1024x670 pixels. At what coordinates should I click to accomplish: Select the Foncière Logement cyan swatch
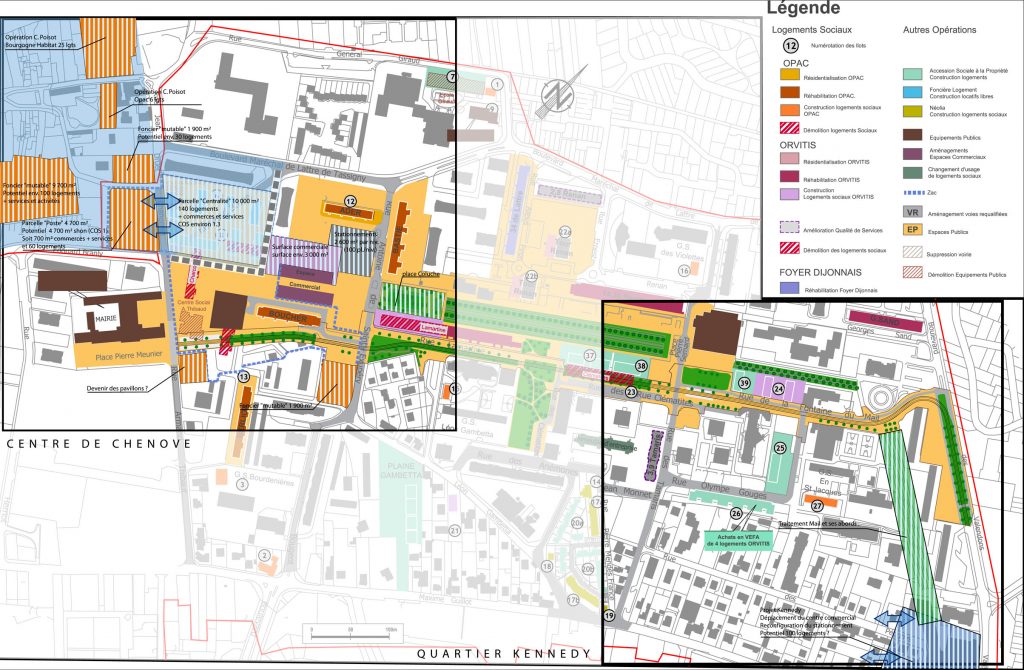click(x=913, y=92)
